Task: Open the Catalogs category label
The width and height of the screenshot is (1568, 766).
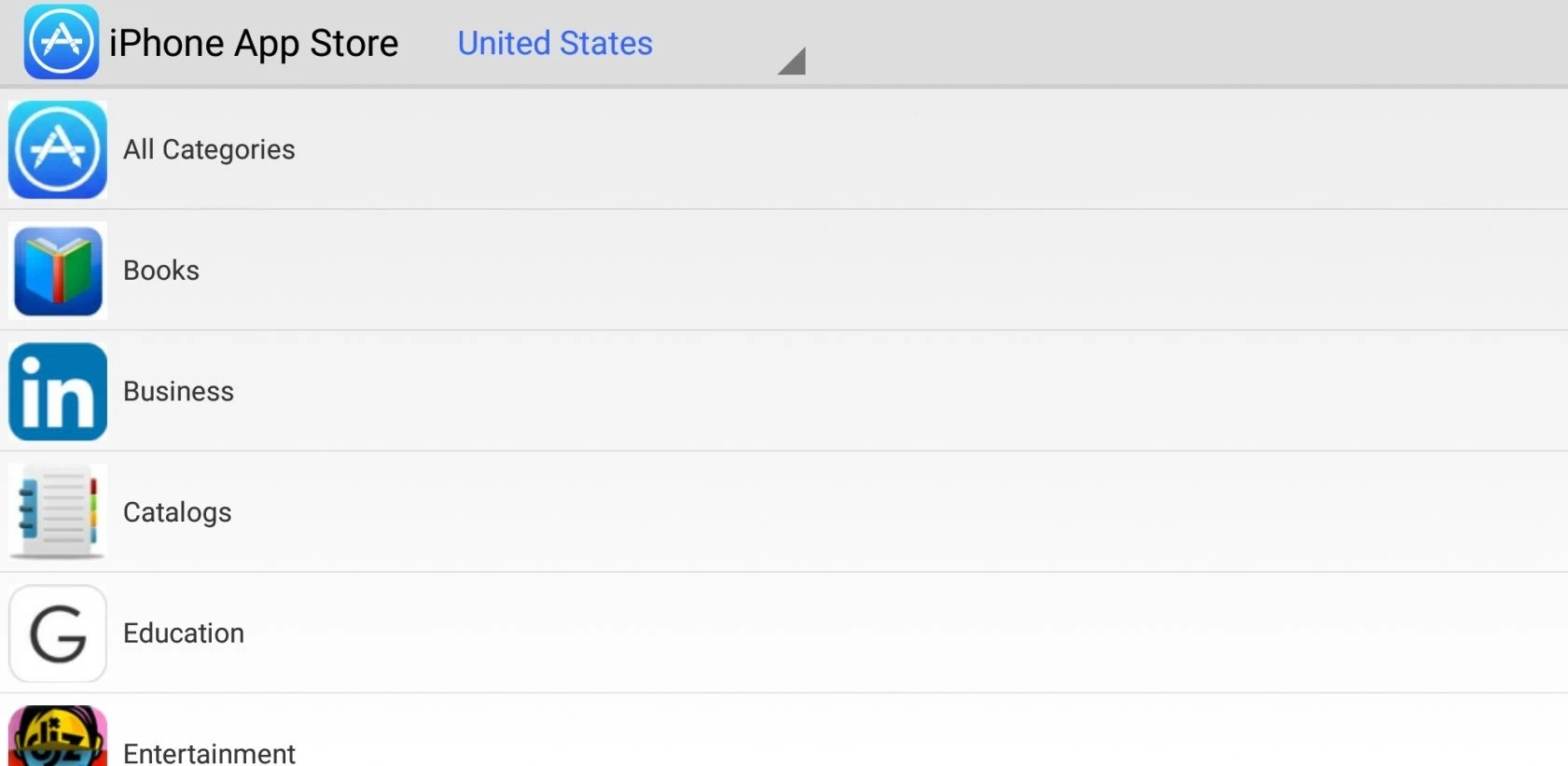Action: (177, 512)
